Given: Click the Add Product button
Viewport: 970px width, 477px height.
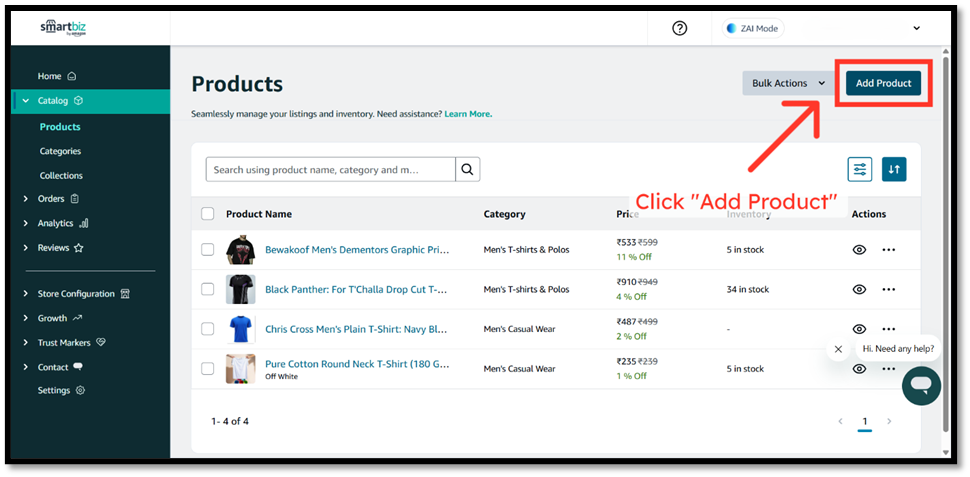Looking at the screenshot, I should pyautogui.click(x=883, y=83).
